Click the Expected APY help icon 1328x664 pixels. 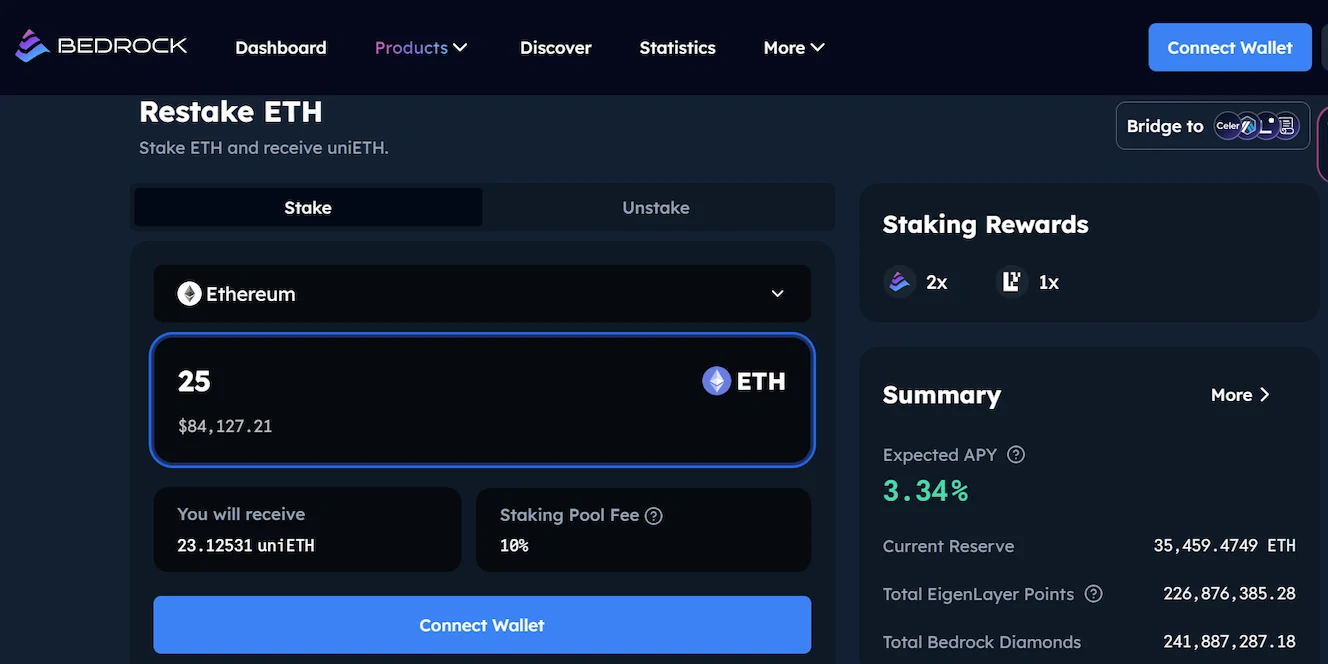[1016, 455]
